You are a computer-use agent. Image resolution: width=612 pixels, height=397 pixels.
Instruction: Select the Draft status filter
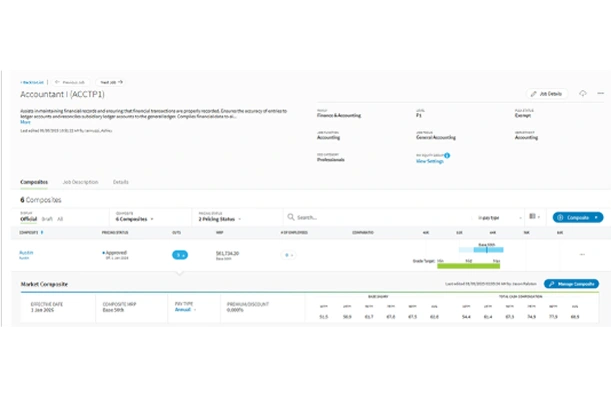point(47,219)
